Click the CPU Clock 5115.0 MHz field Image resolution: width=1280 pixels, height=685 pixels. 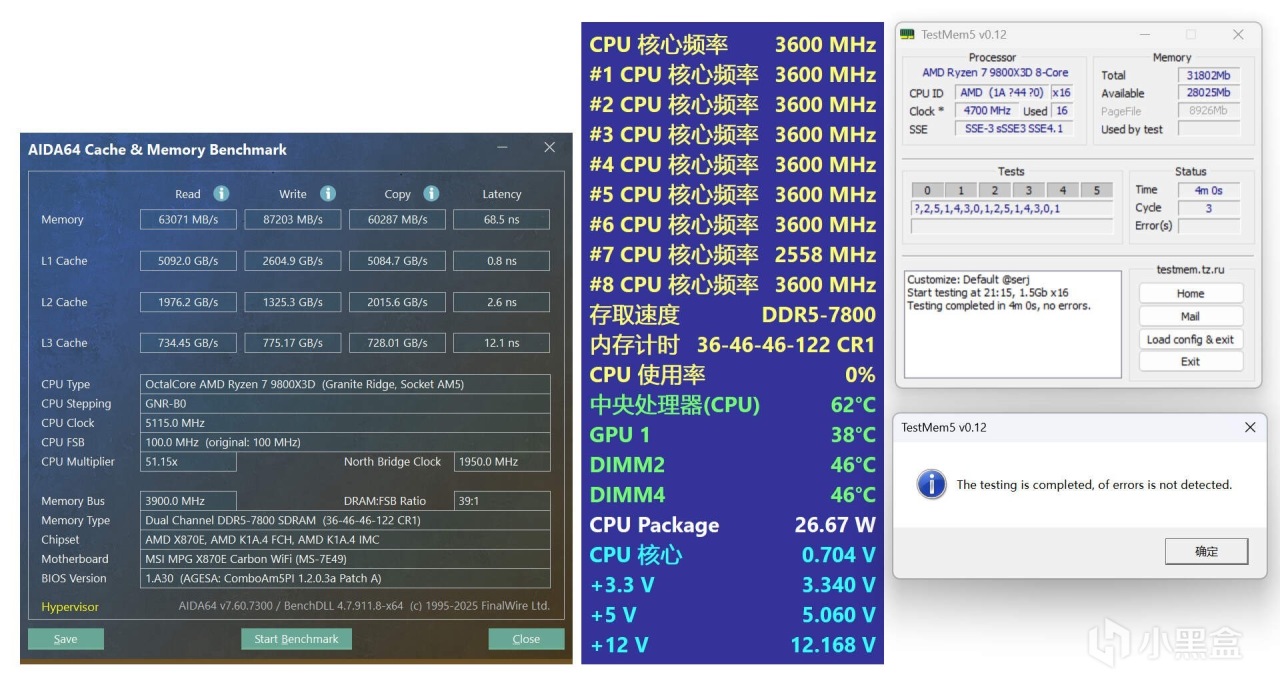[x=345, y=423]
